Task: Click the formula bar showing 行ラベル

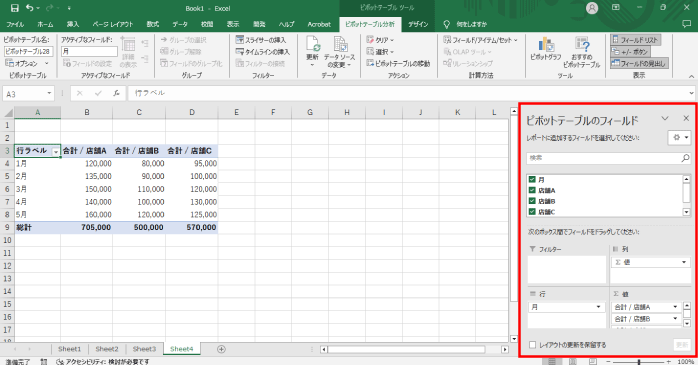Action: (410, 93)
